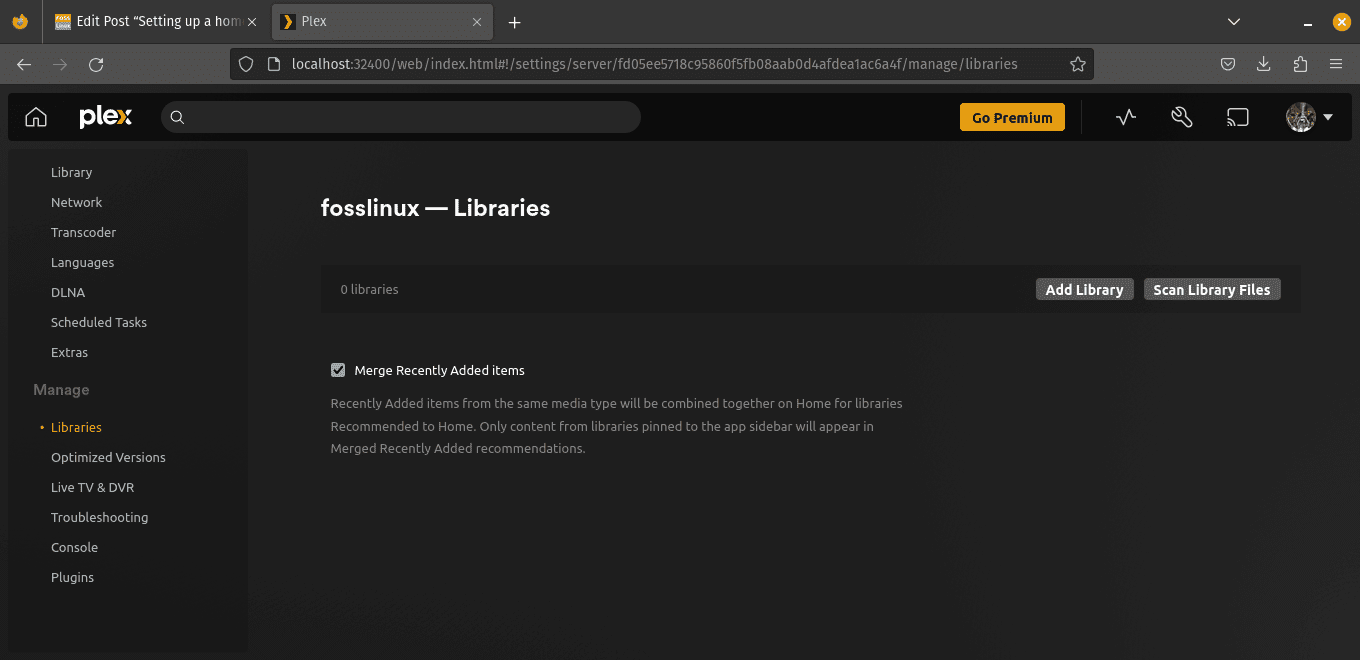Image resolution: width=1360 pixels, height=660 pixels.
Task: Open Transcoder settings in sidebar
Action: click(83, 232)
